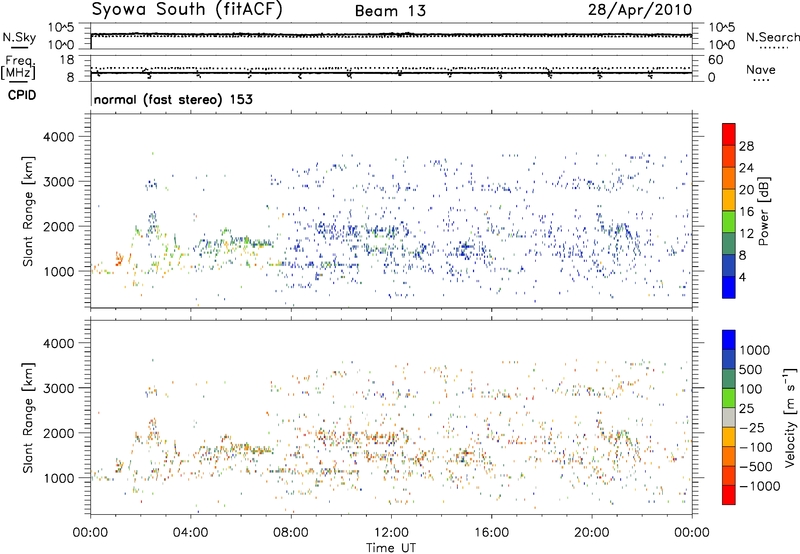Click the '10^0' tick beside N.Search label
This screenshot has height=554, width=800.
coord(721,45)
